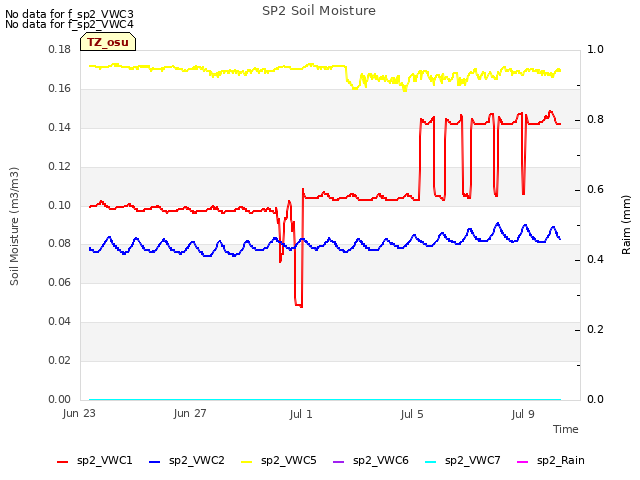The image size is (640, 480).
Task: Click the Jun 27 x-axis tick label
Action: [x=190, y=414]
